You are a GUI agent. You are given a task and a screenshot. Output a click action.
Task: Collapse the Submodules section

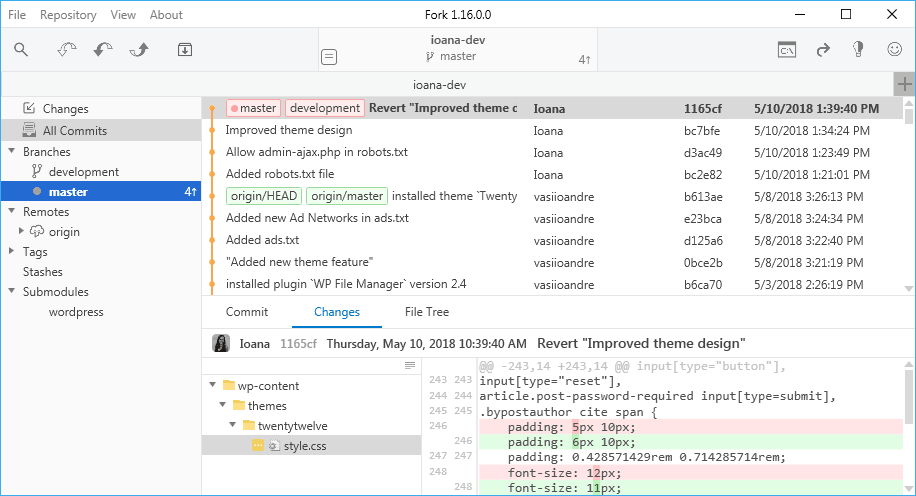tap(12, 292)
